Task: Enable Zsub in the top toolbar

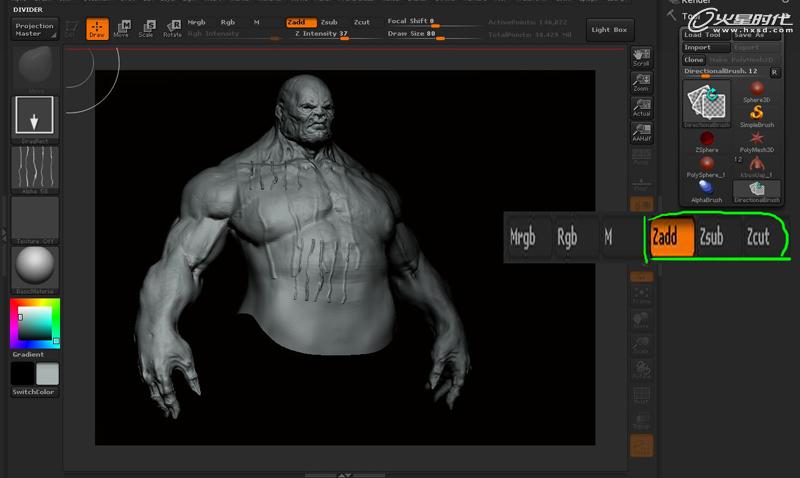Action: [329, 21]
